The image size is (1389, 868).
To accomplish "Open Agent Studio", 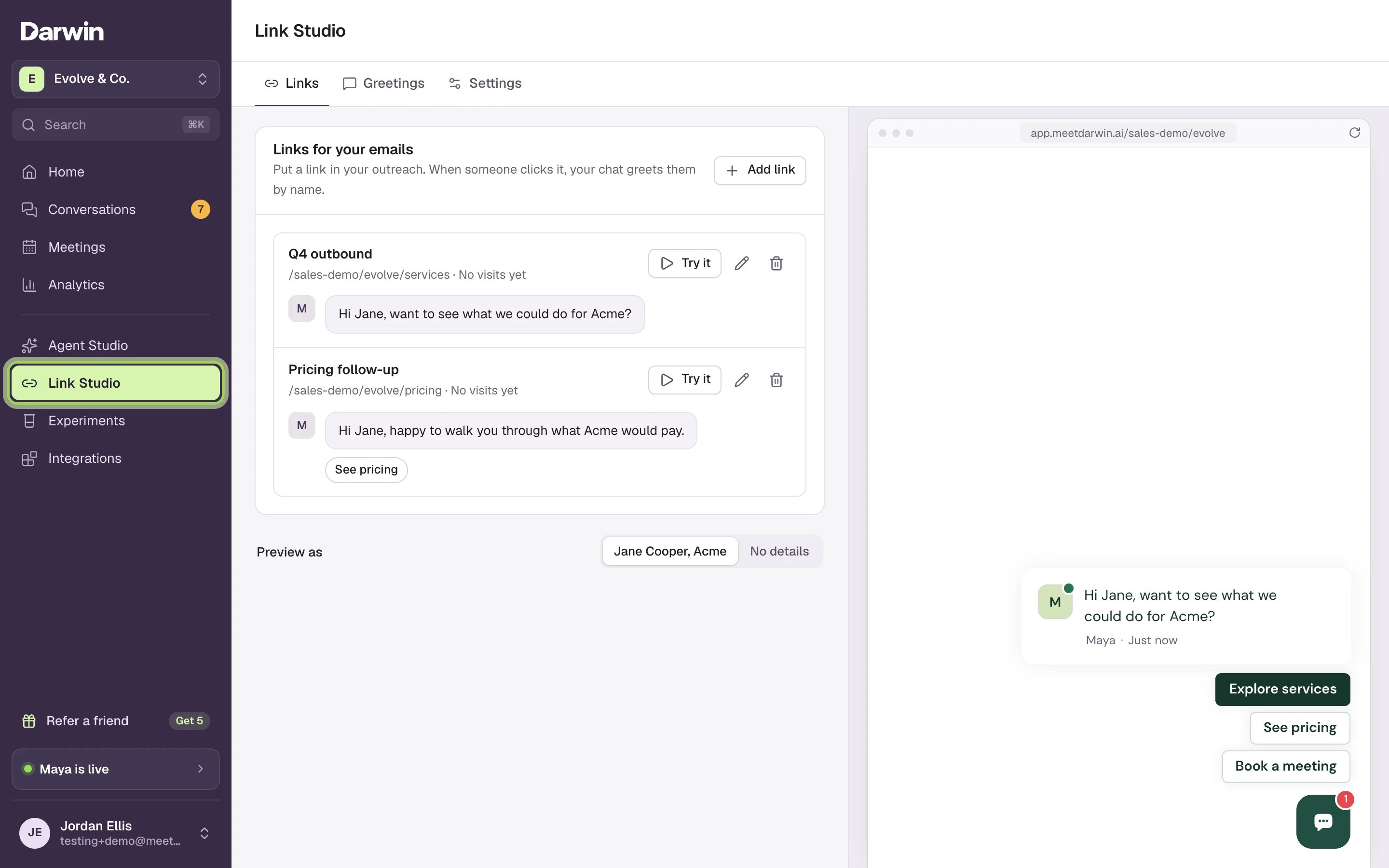I will pyautogui.click(x=115, y=346).
